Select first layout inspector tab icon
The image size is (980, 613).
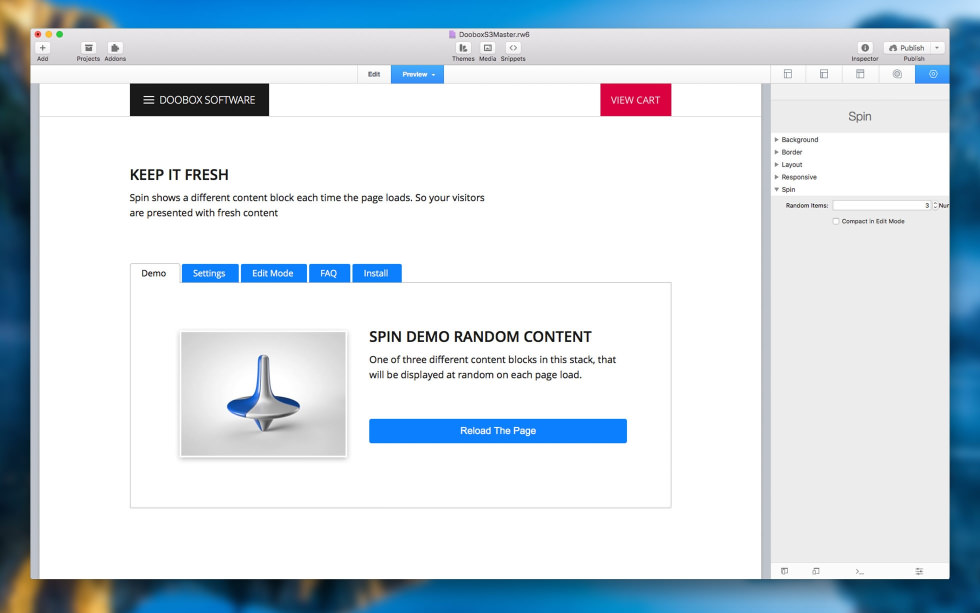pos(788,74)
